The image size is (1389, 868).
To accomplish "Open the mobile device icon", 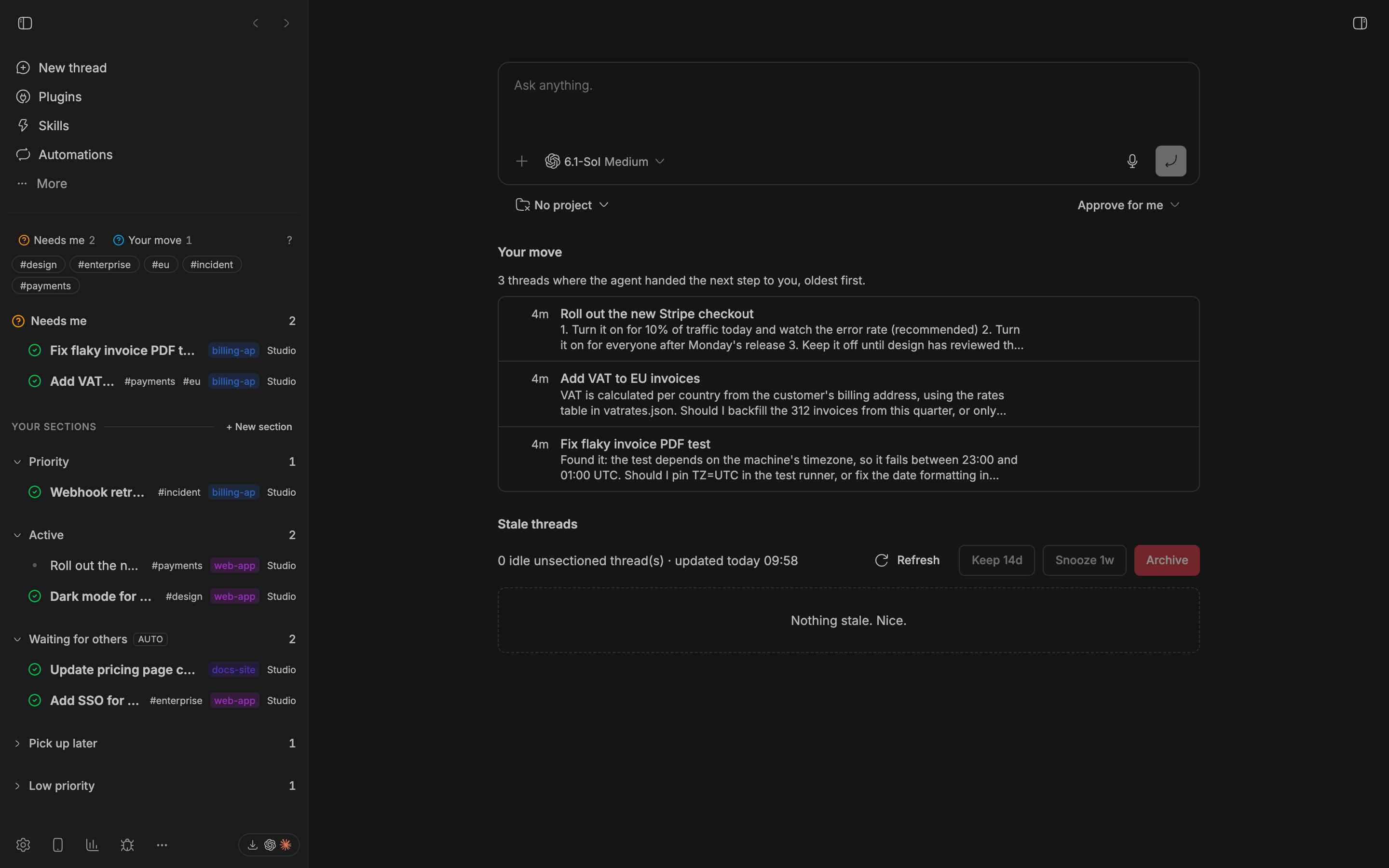I will click(x=58, y=844).
